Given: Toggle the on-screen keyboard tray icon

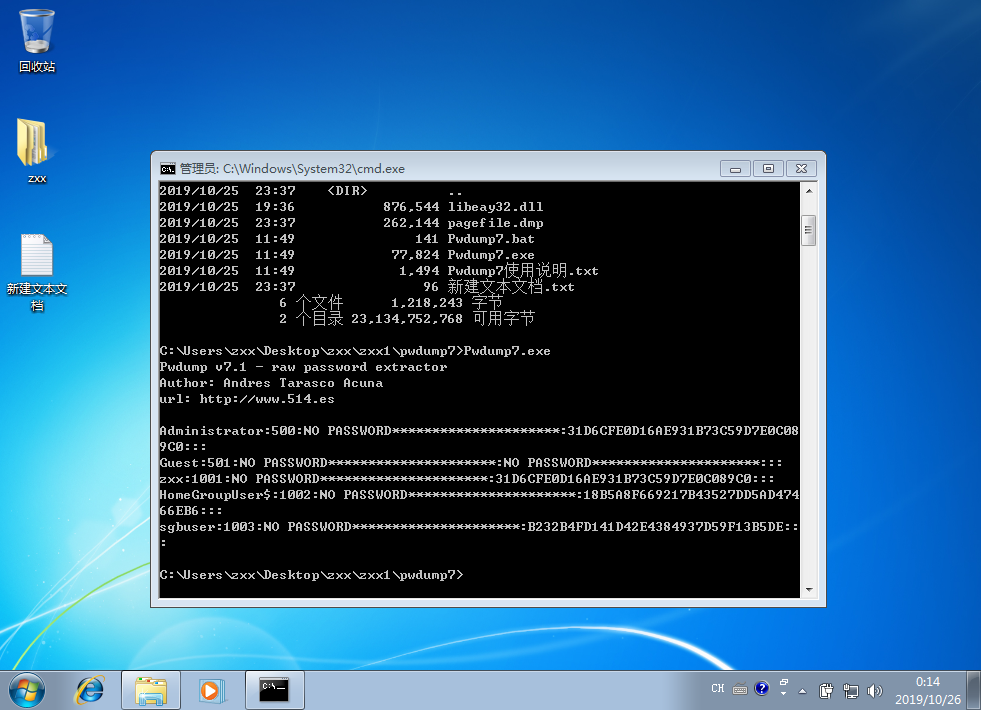Looking at the screenshot, I should (739, 690).
